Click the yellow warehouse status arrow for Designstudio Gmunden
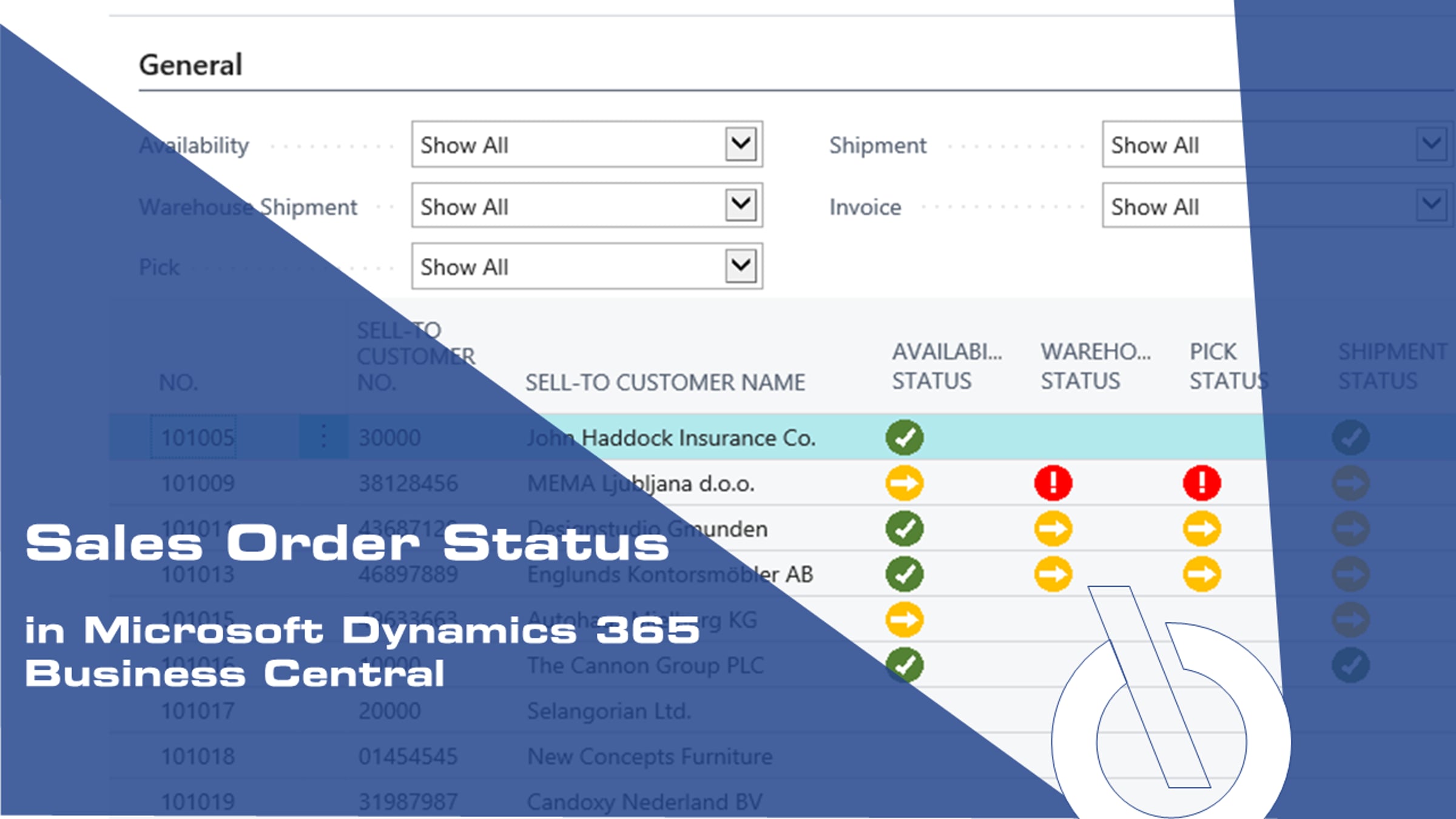1456x819 pixels. (x=1053, y=528)
